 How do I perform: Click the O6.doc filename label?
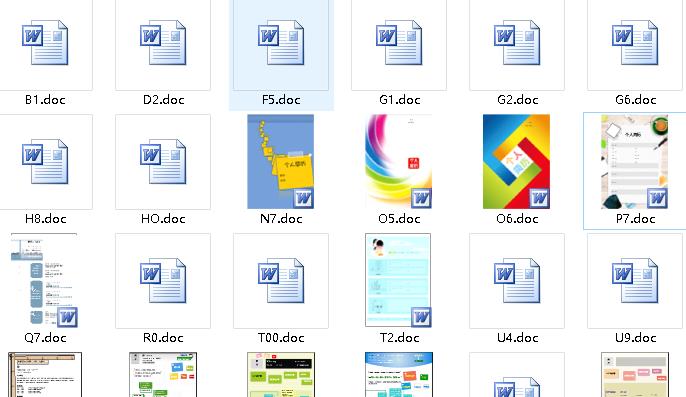pyautogui.click(x=517, y=218)
